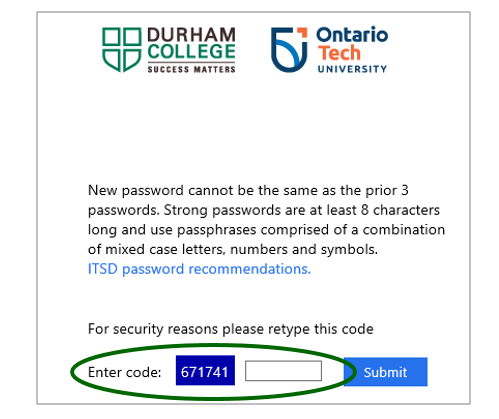Click the orange square in Ontario Tech logo

coord(302,32)
